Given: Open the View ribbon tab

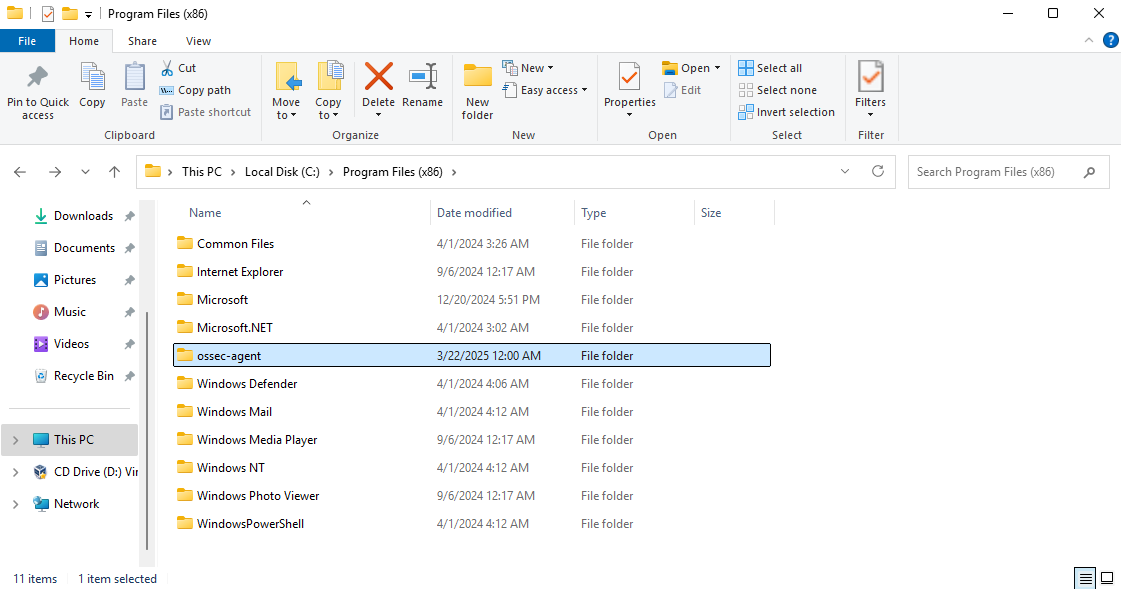Looking at the screenshot, I should [198, 41].
